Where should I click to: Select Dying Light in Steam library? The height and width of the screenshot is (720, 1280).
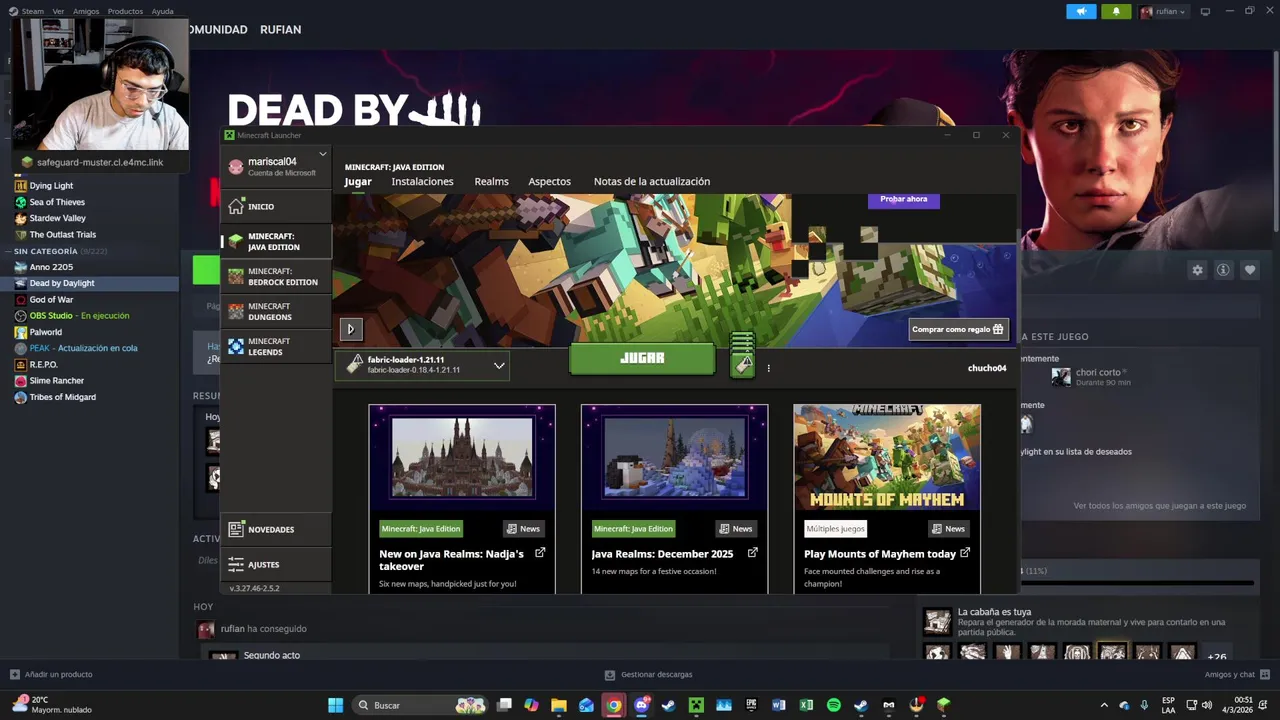click(51, 186)
